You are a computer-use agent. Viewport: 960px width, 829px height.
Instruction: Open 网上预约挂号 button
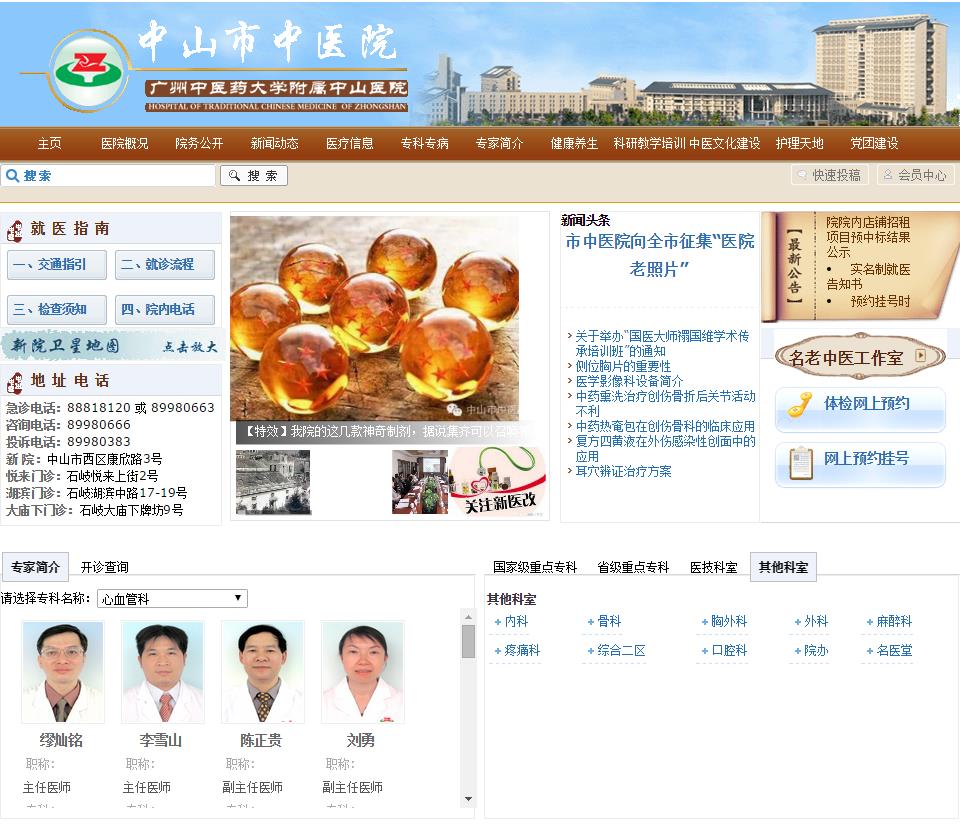(x=860, y=463)
